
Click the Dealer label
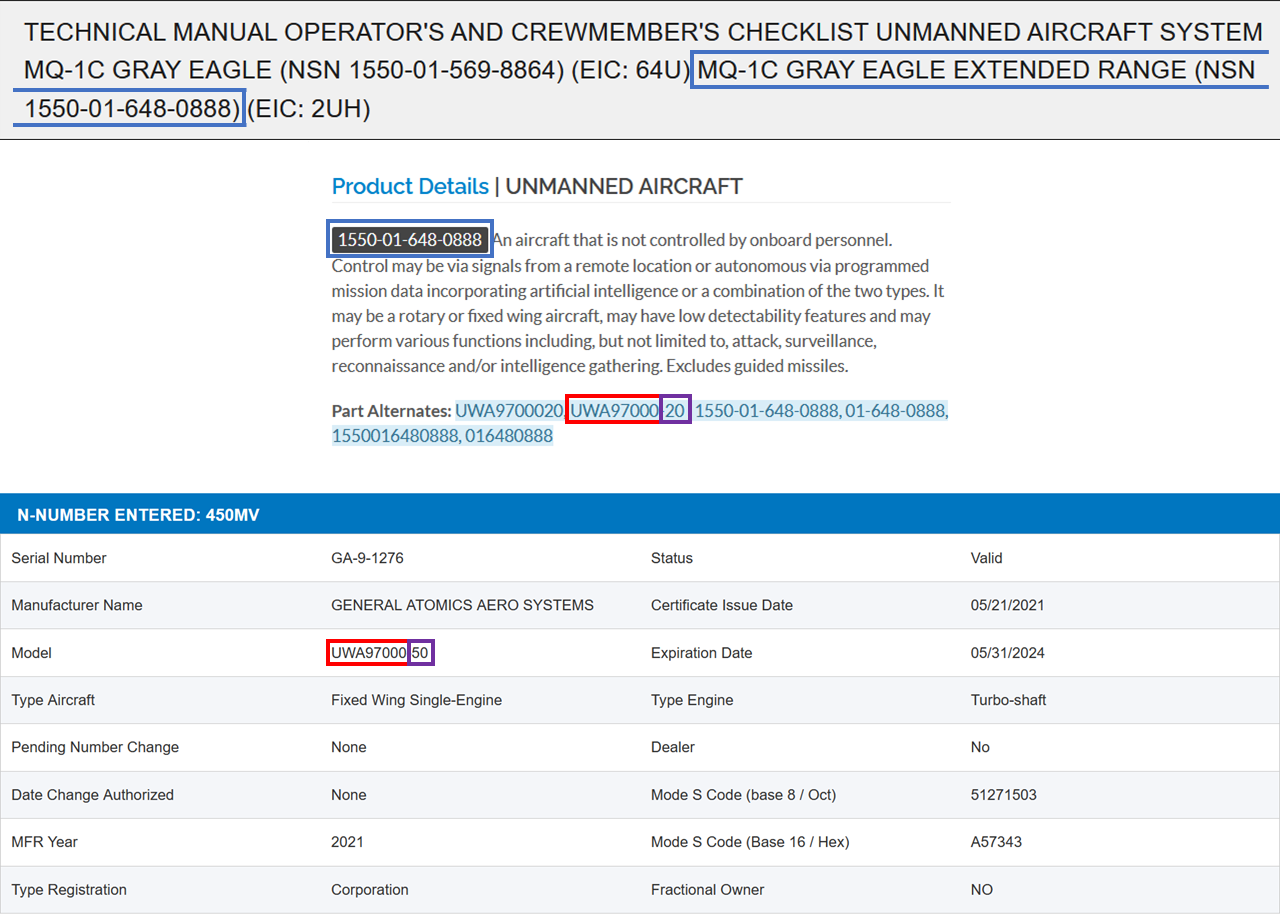point(673,747)
